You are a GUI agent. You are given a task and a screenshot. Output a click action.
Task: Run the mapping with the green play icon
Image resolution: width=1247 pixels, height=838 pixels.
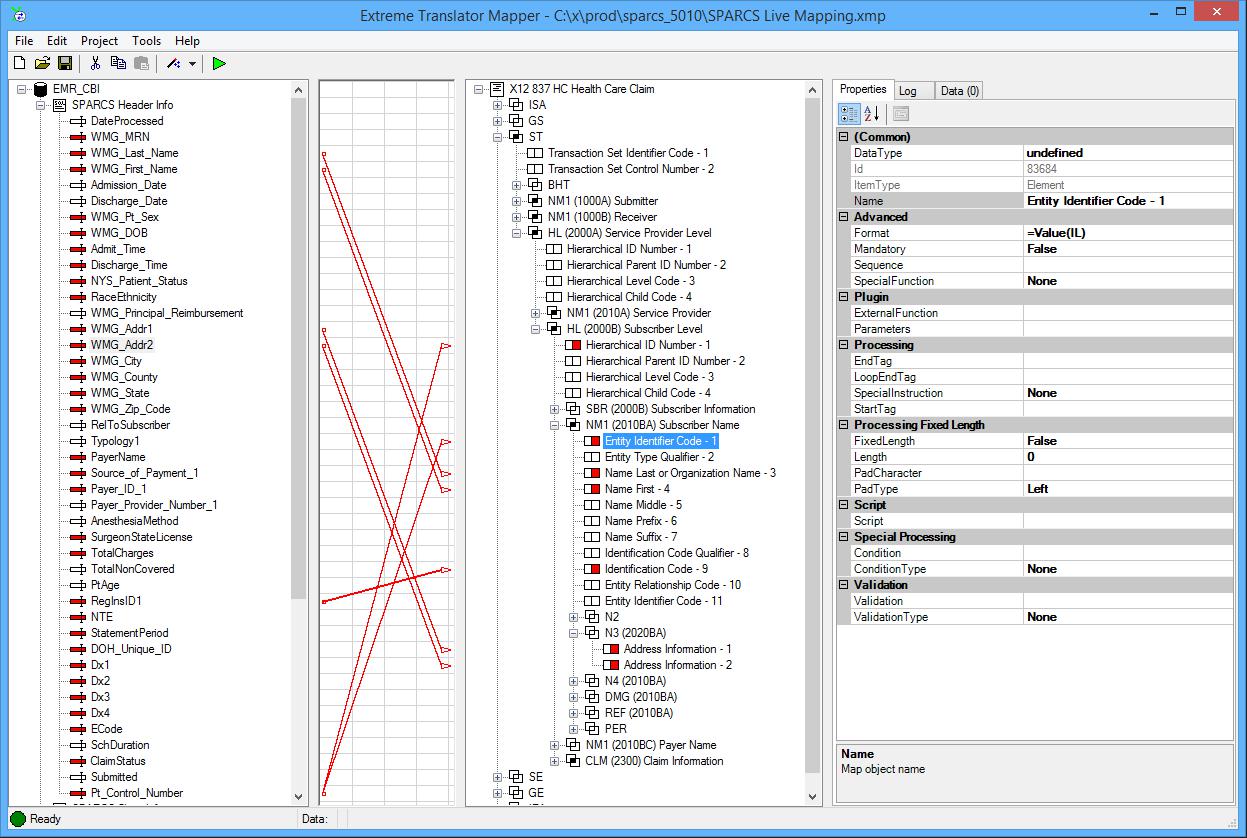point(219,63)
